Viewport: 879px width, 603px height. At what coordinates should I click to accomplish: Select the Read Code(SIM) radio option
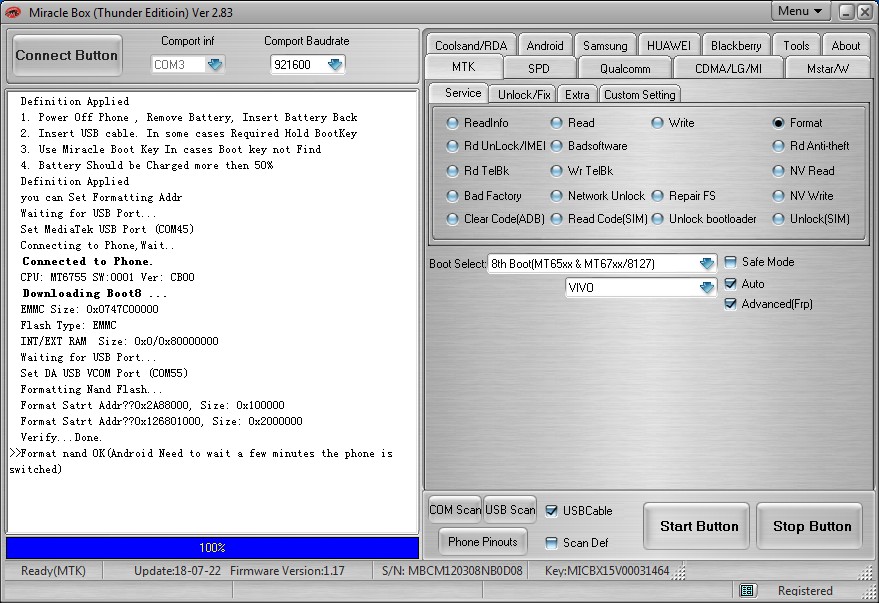556,219
